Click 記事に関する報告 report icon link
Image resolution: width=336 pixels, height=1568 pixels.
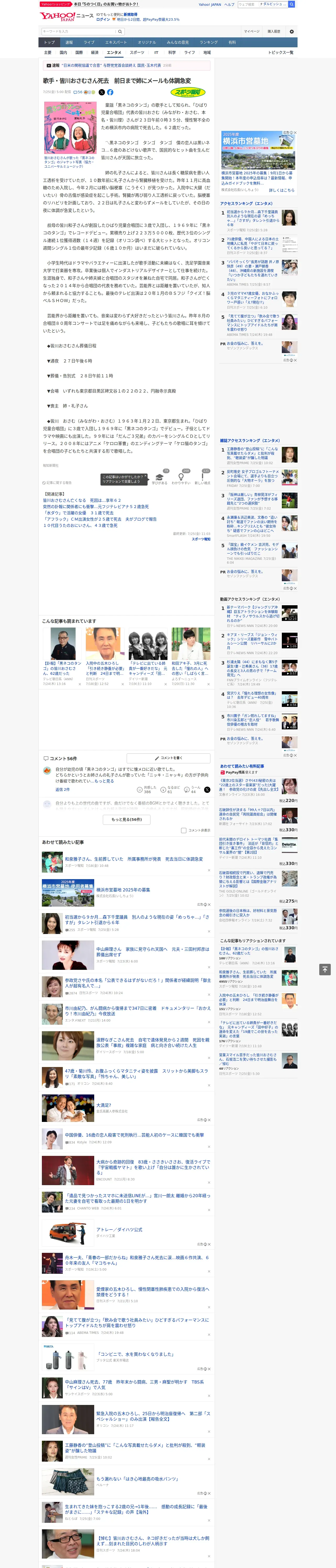[57, 483]
